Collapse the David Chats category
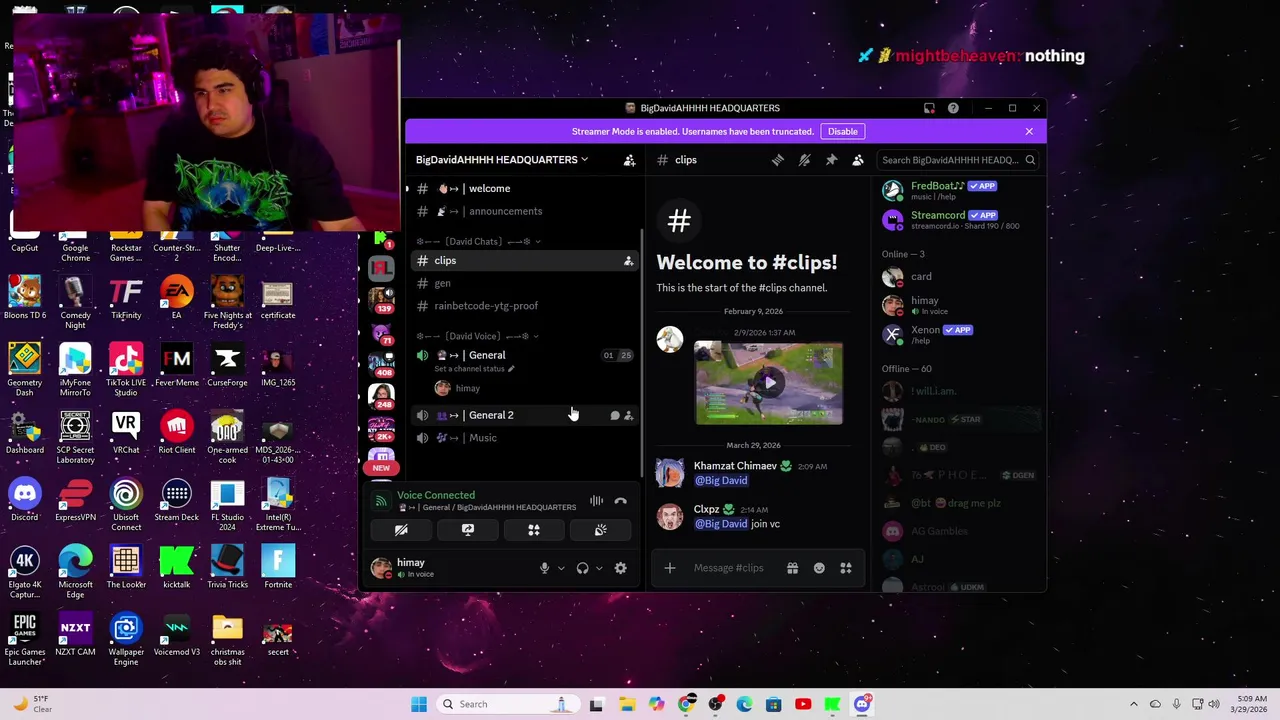This screenshot has width=1280, height=720. point(478,241)
